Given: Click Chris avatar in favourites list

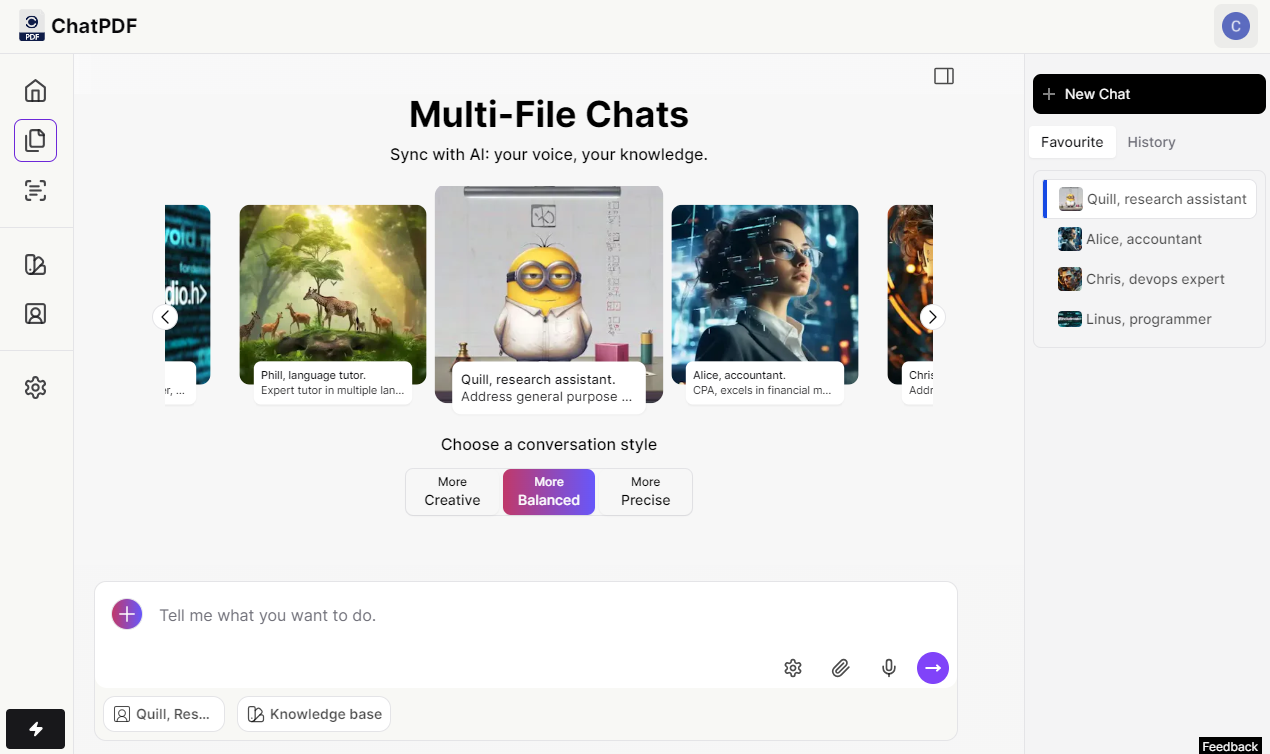Looking at the screenshot, I should (x=1070, y=279).
